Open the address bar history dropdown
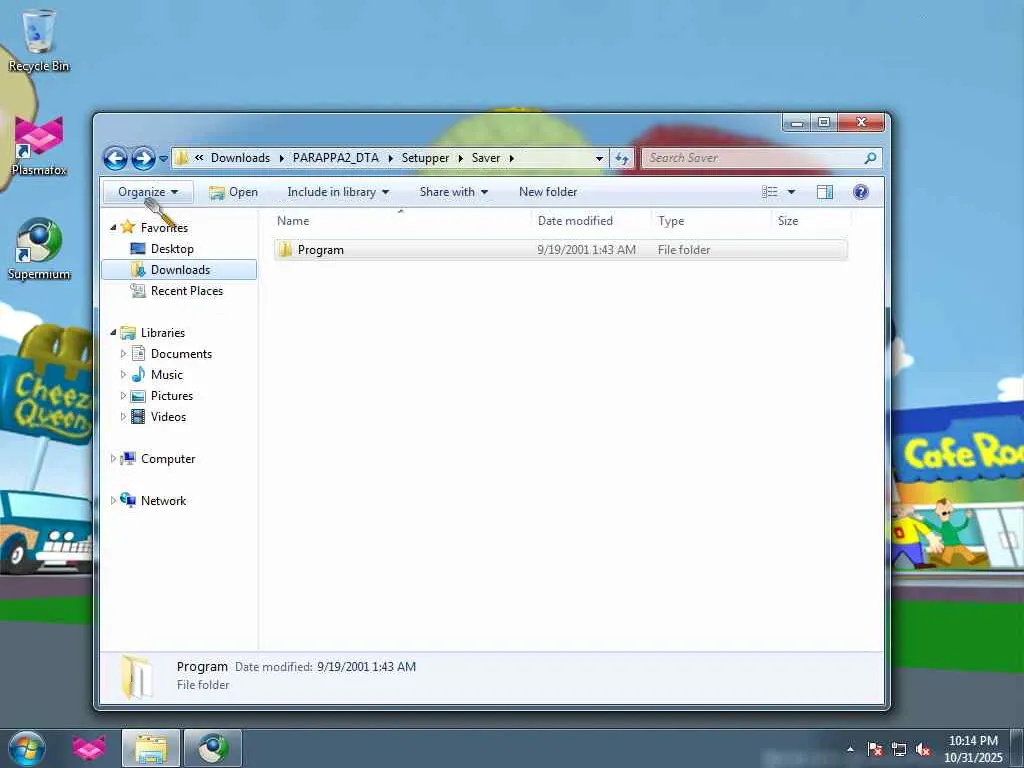The image size is (1024, 768). pos(599,158)
